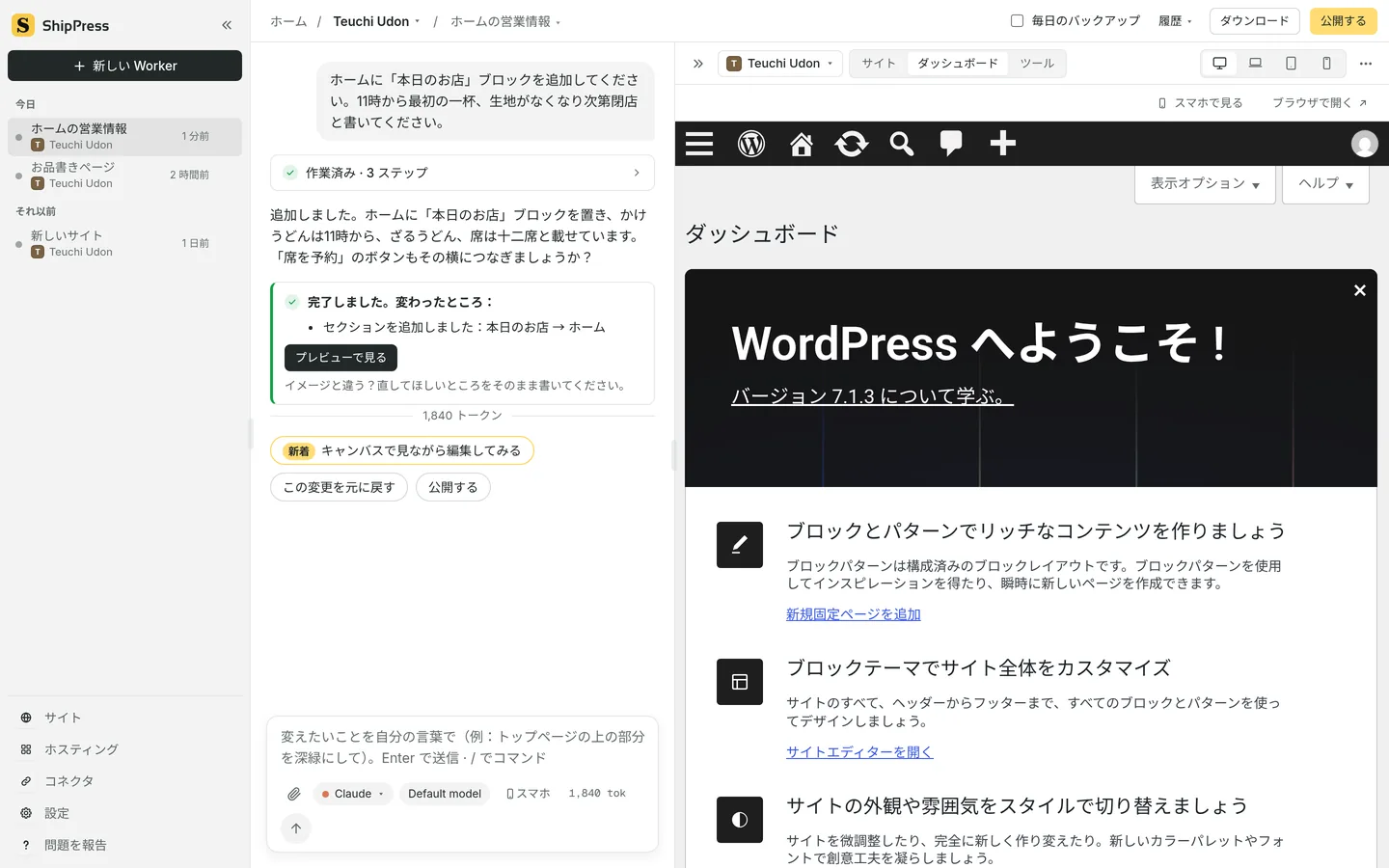The width and height of the screenshot is (1389, 868).
Task: Switch to ツール tab
Action: [x=1037, y=64]
